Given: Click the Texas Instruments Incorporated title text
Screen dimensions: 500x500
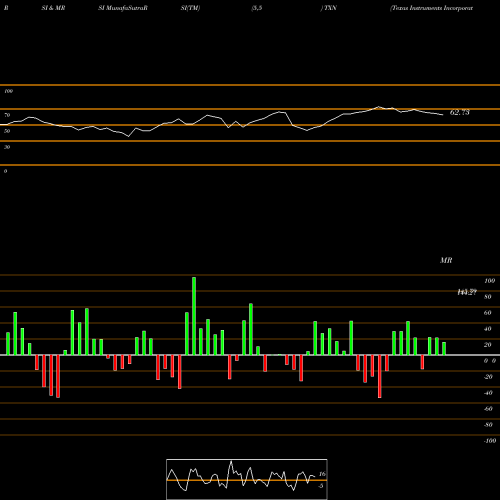Looking at the screenshot, I should click(x=431, y=8).
